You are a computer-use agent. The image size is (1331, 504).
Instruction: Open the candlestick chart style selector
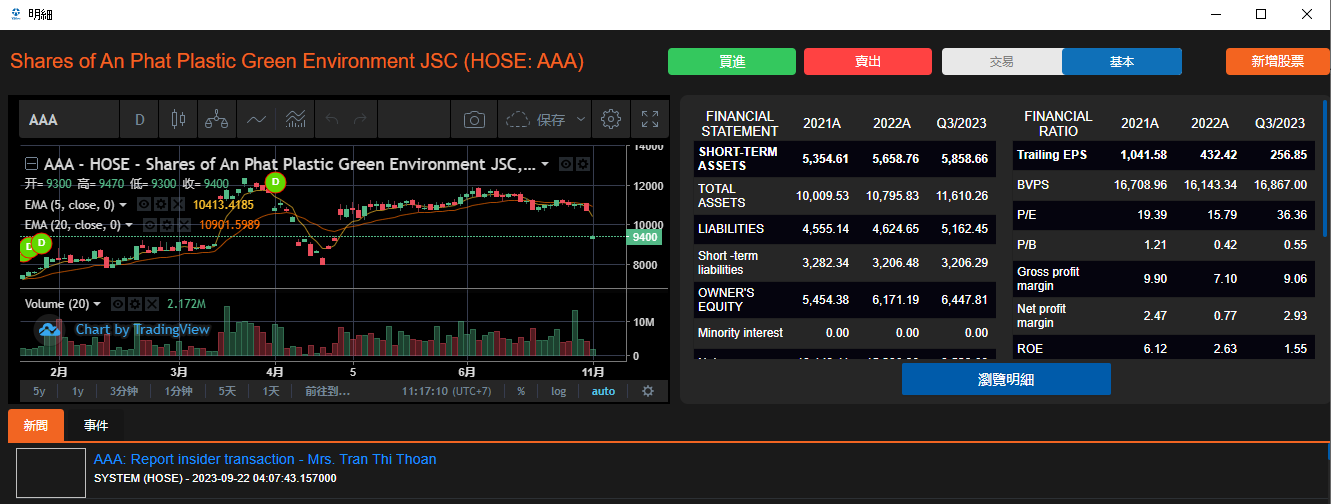click(179, 120)
